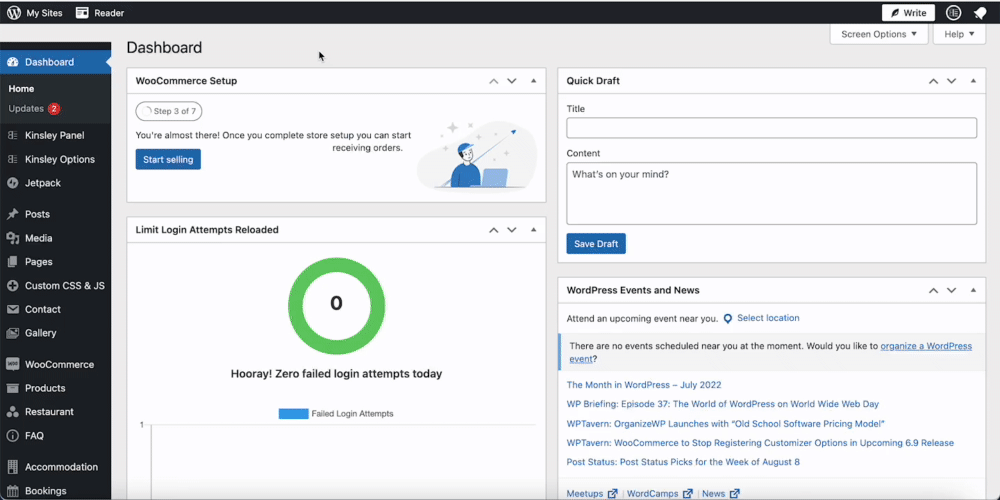The height and width of the screenshot is (500, 1000).
Task: Open the Help dropdown
Action: (959, 34)
